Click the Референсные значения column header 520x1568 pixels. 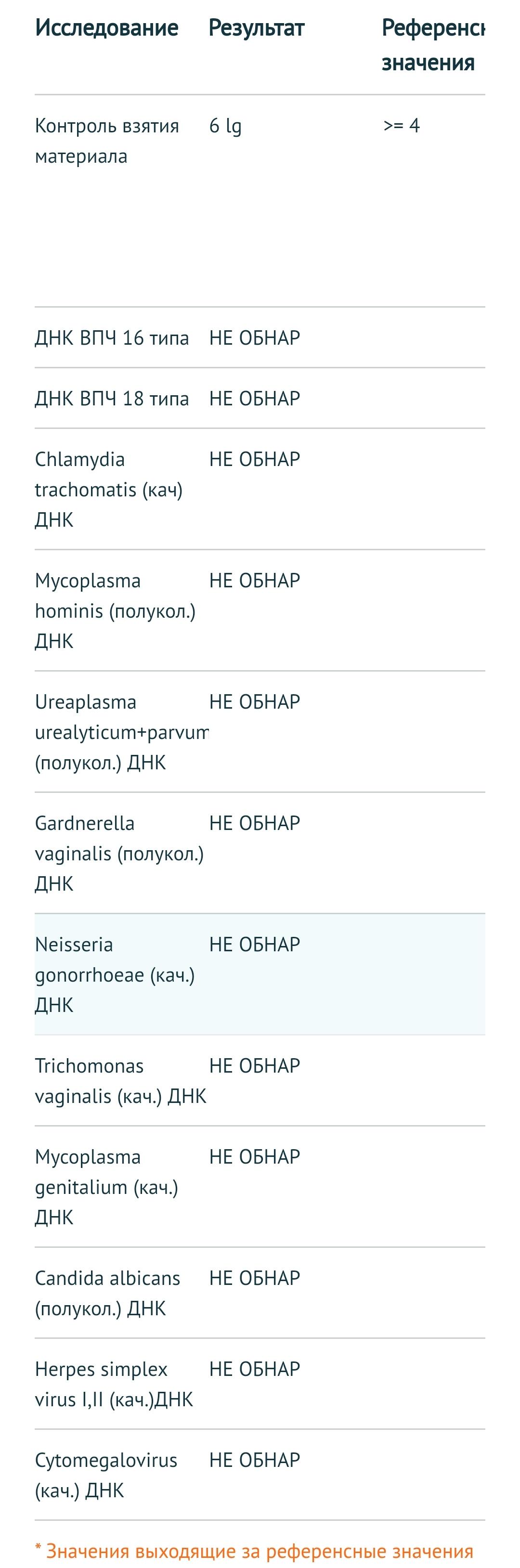pyautogui.click(x=432, y=45)
